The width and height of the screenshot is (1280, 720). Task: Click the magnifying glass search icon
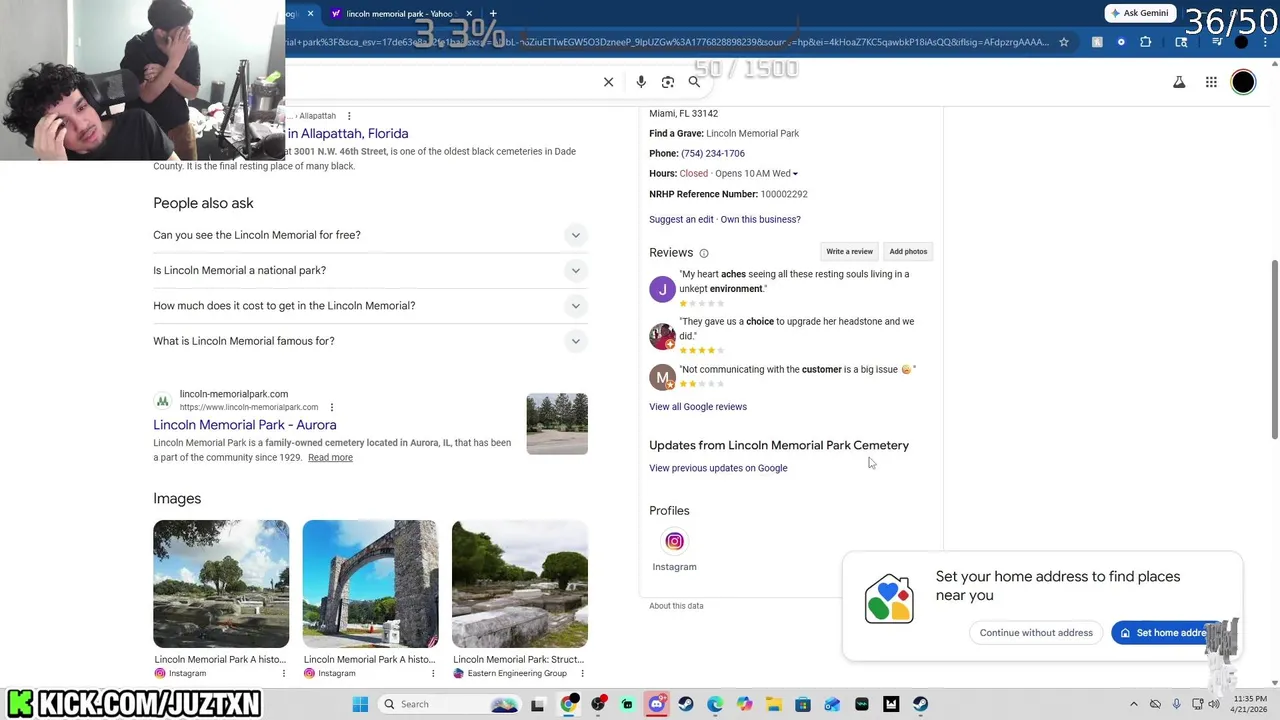pyautogui.click(x=694, y=82)
